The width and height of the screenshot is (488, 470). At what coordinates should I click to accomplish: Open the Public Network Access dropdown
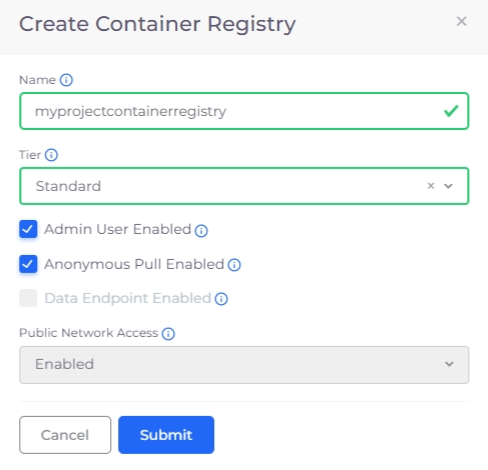pos(244,365)
